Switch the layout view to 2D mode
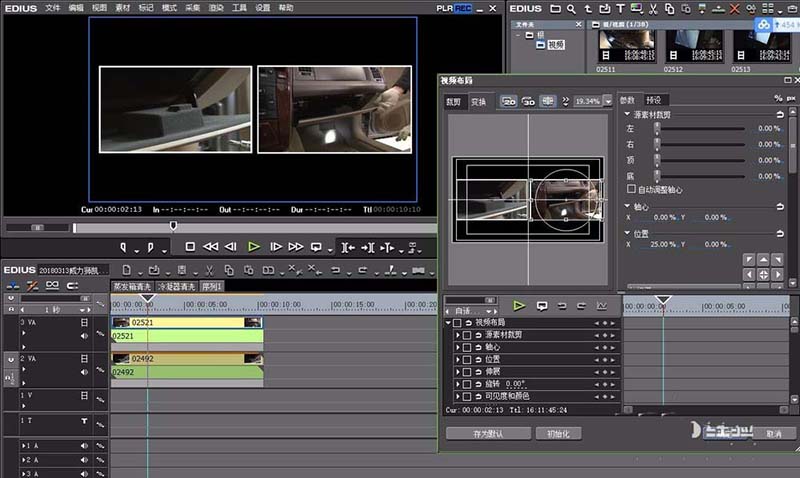800x478 pixels. (509, 101)
